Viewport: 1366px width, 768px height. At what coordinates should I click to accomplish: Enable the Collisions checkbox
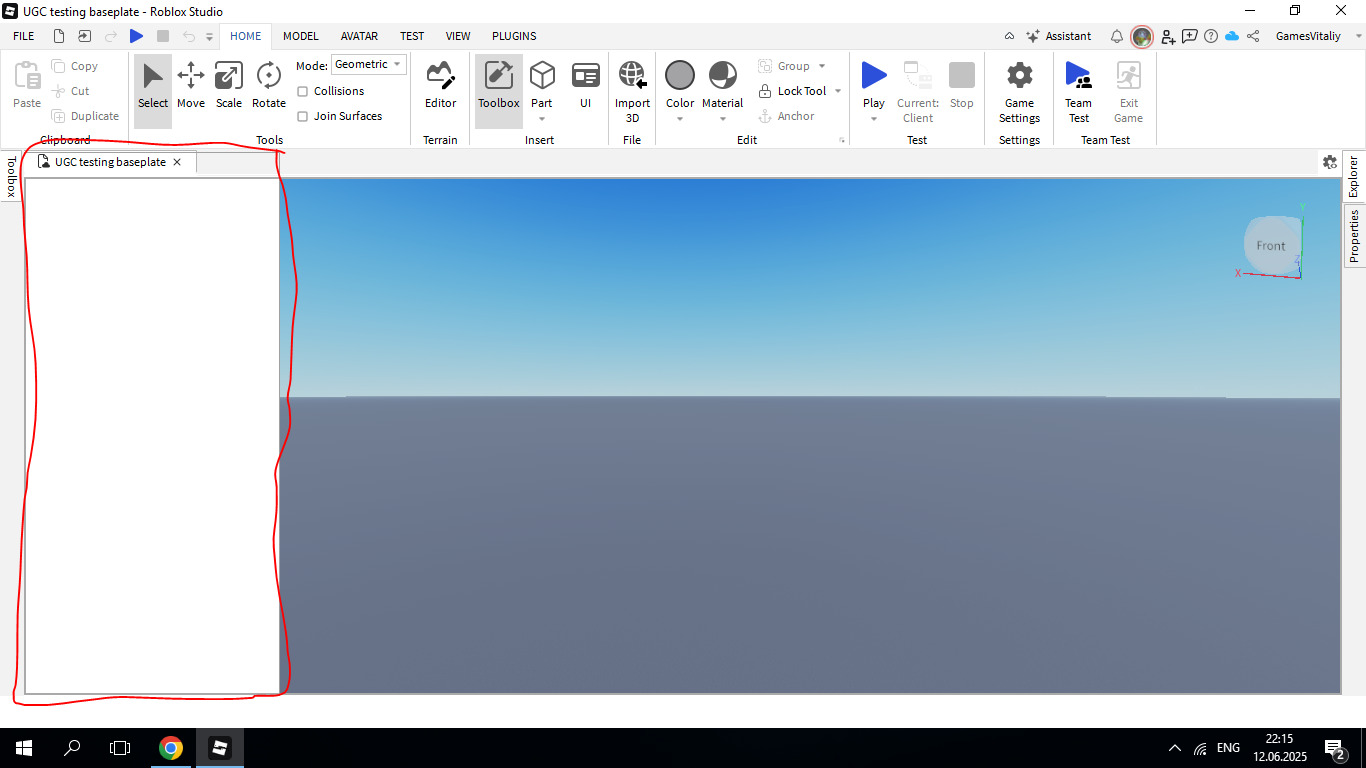[303, 91]
